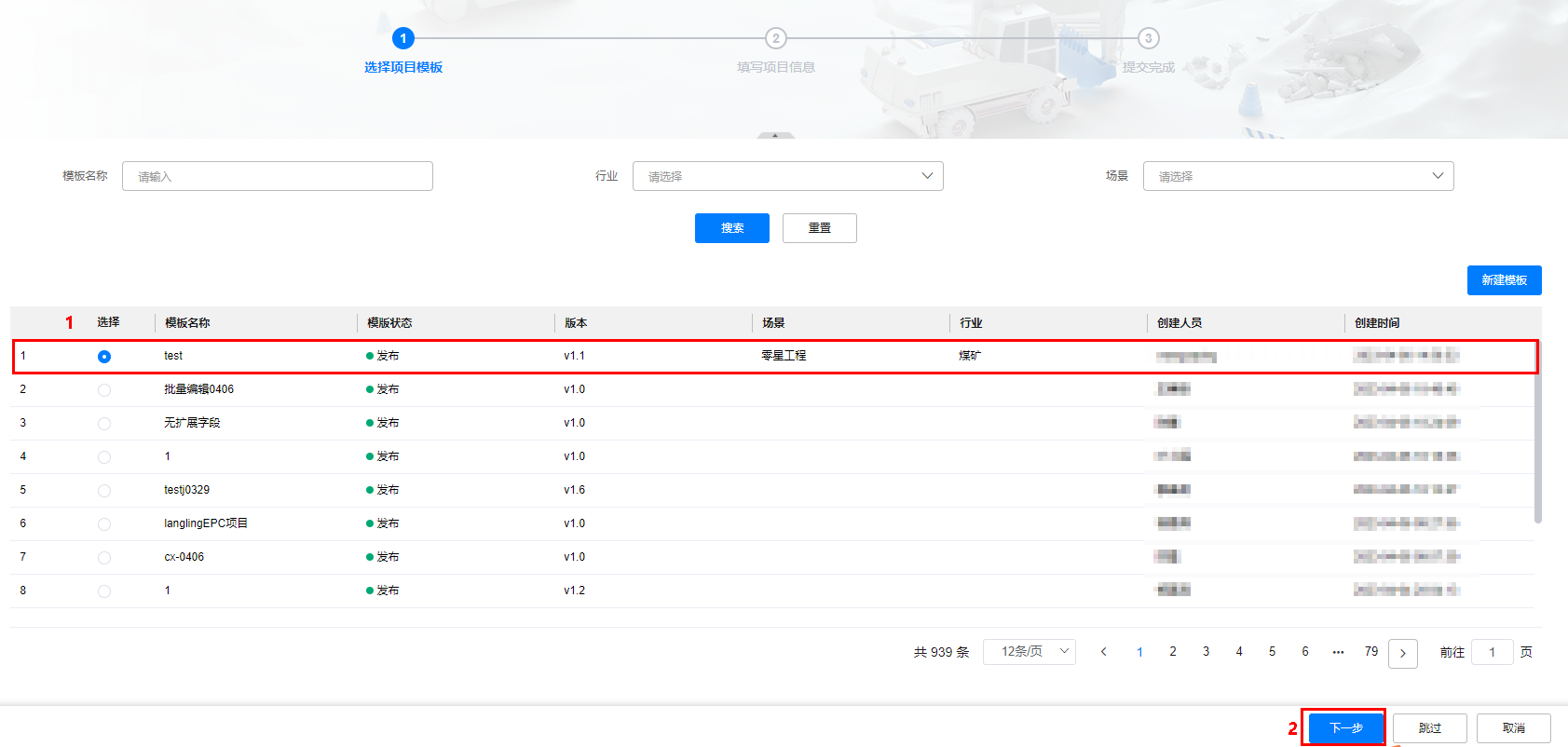This screenshot has width=1568, height=747.
Task: Go to page 2 in pagination
Action: (1173, 652)
